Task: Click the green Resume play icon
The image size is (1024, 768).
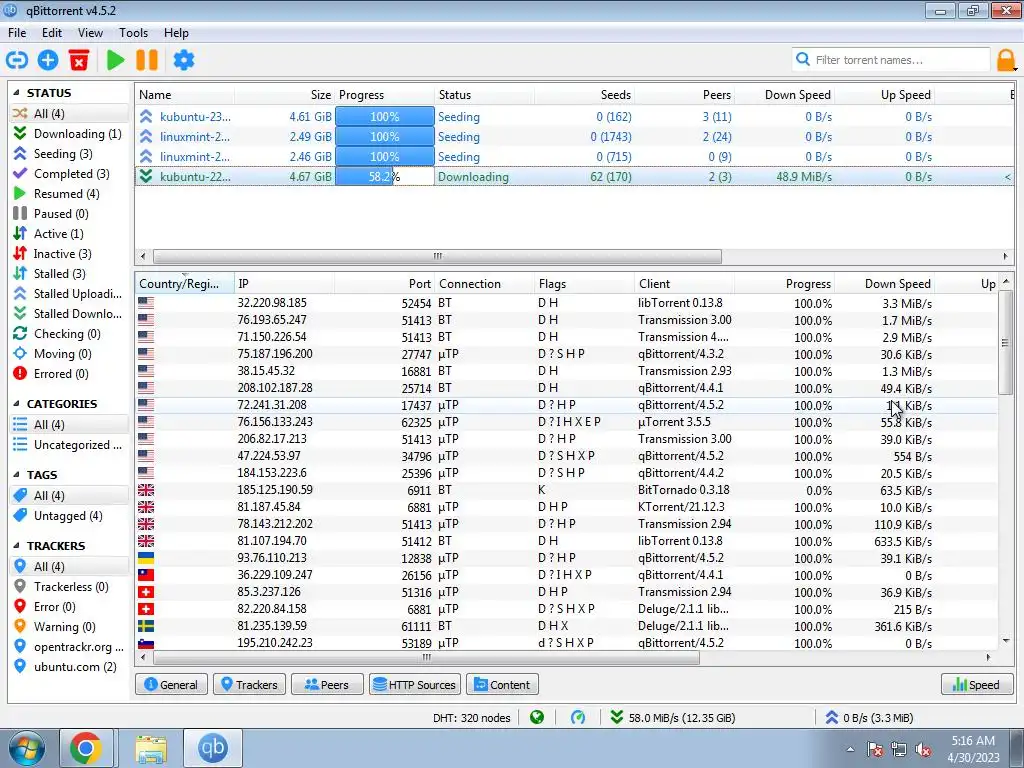Action: 116,60
